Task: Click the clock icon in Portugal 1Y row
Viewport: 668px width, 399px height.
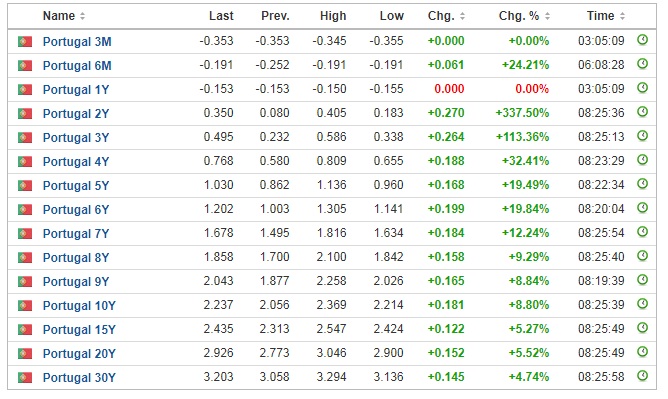Action: [x=642, y=88]
